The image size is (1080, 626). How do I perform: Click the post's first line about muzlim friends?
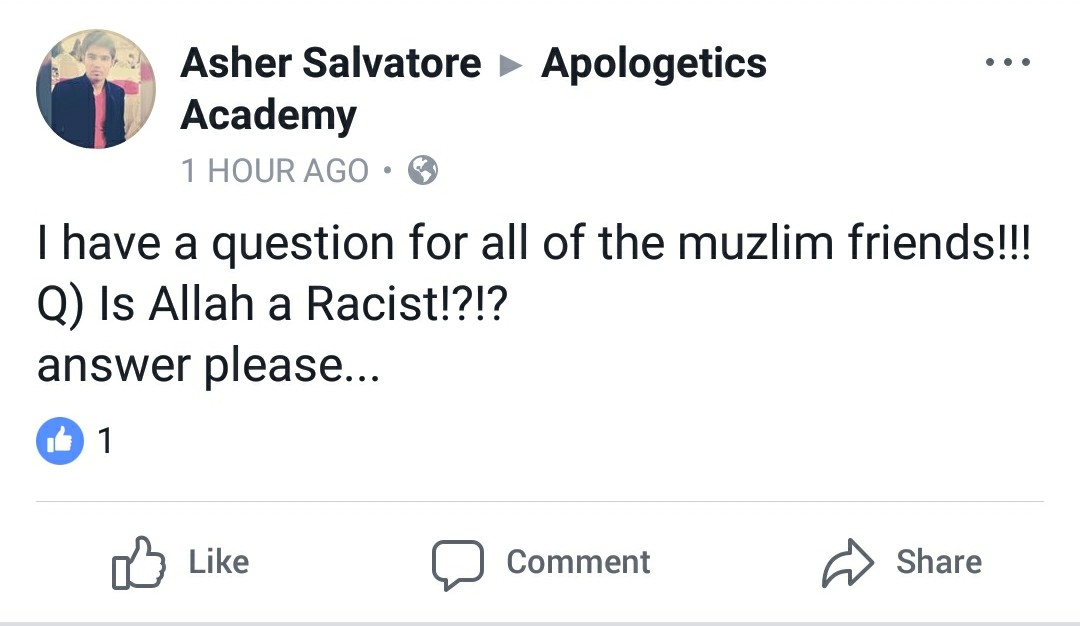click(532, 245)
